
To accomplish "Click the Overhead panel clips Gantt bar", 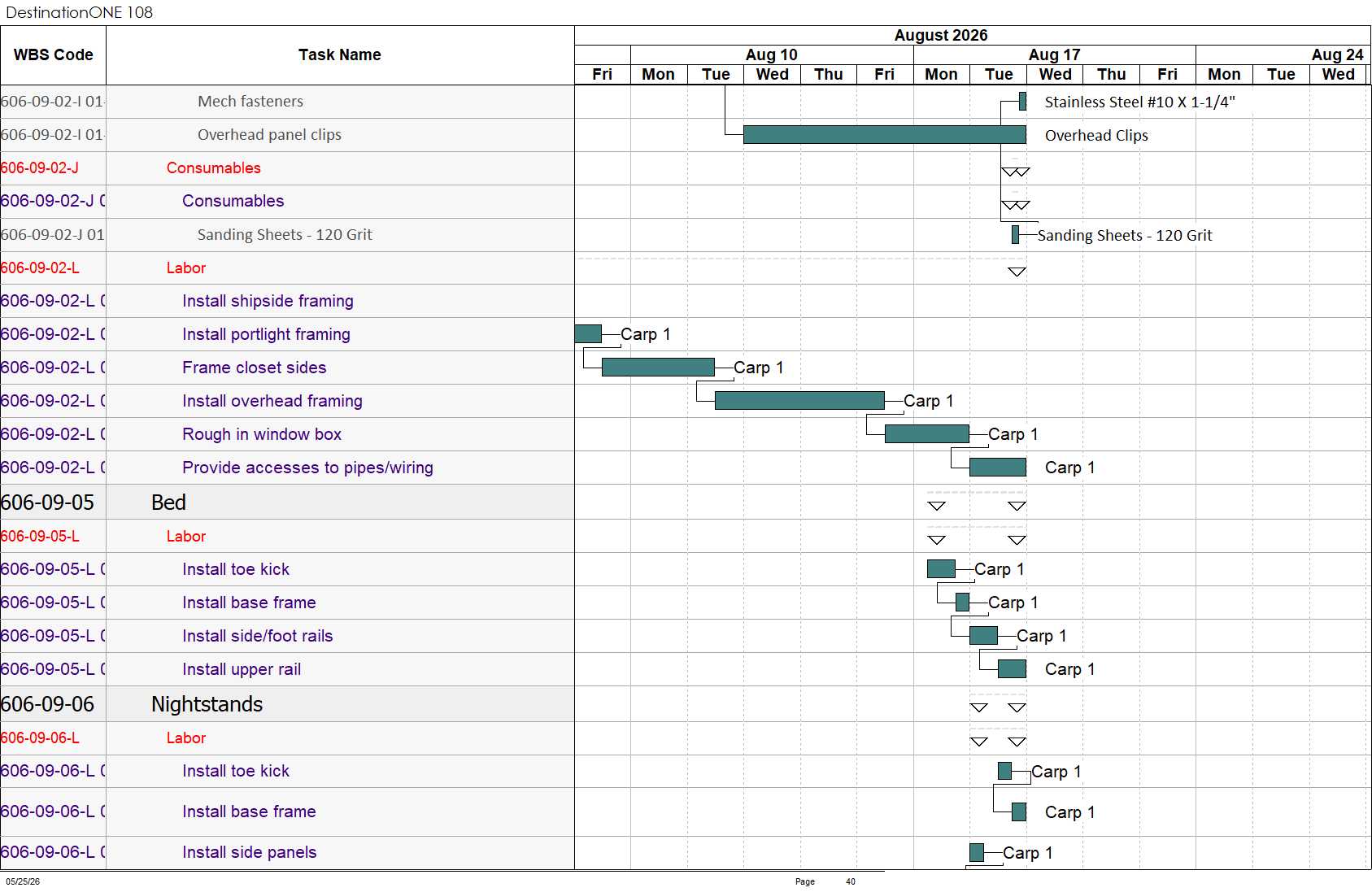I will point(885,135).
